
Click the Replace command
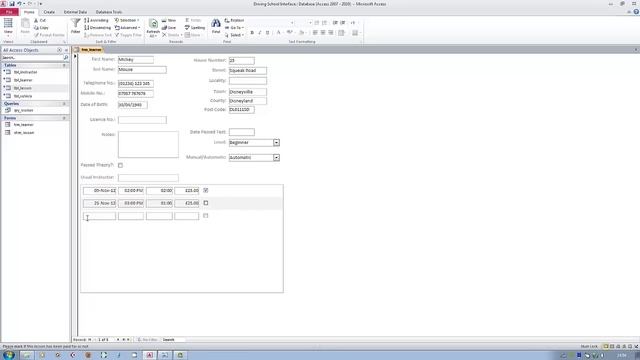tap(234, 20)
